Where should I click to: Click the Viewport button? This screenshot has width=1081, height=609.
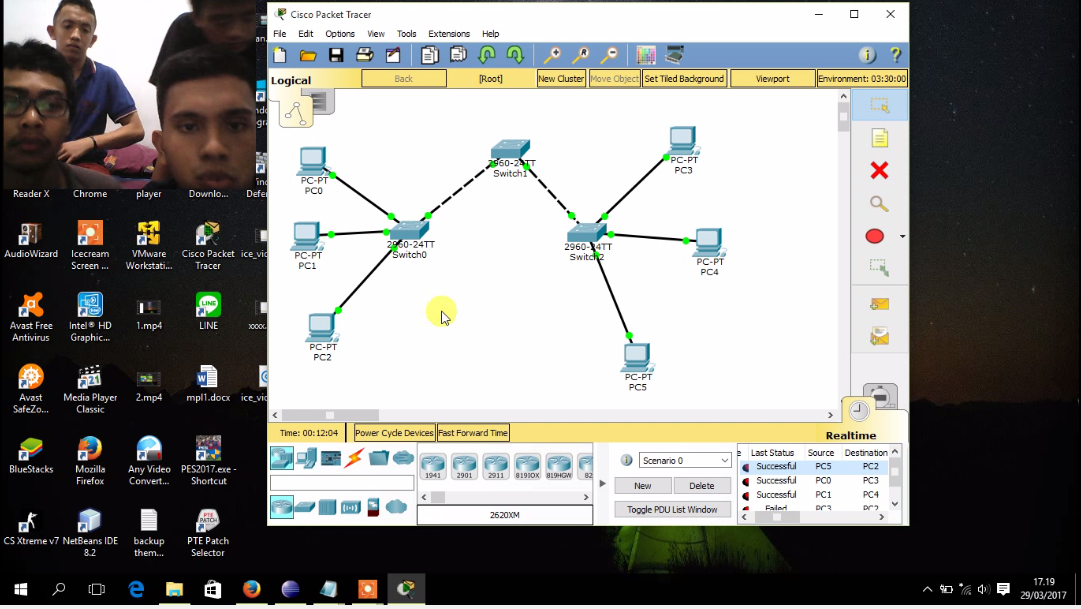click(x=772, y=79)
